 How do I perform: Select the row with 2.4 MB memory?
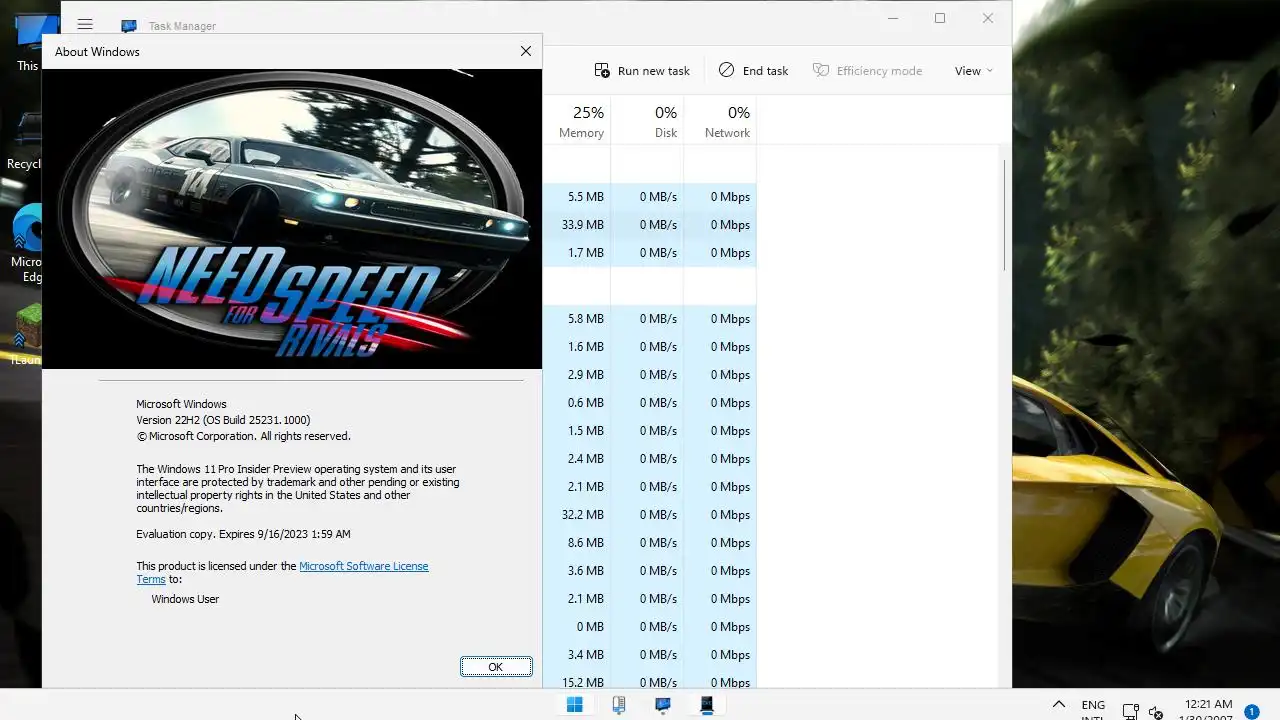(649, 459)
